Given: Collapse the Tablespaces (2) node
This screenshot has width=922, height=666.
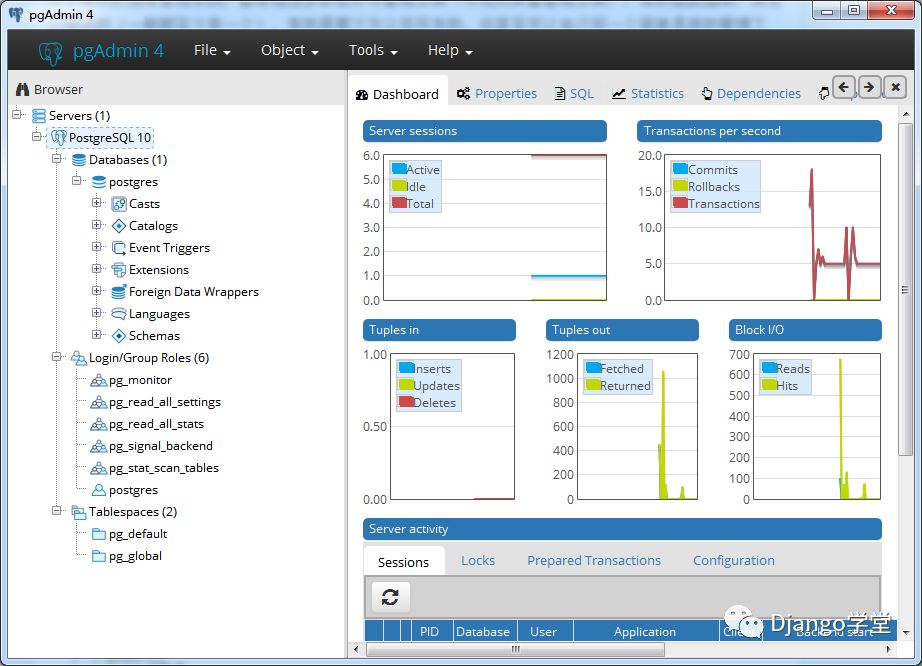Looking at the screenshot, I should tap(57, 511).
